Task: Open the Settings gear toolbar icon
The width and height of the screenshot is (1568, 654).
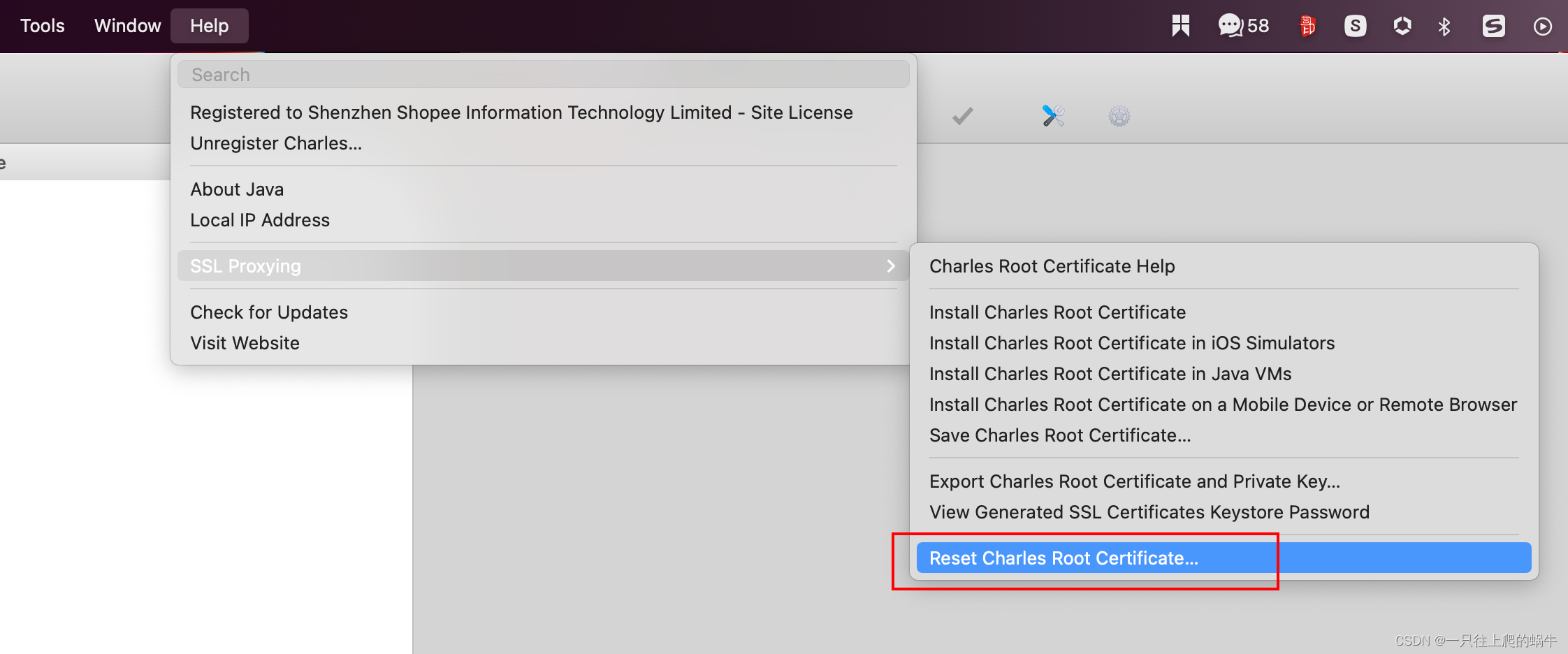Action: point(1119,116)
